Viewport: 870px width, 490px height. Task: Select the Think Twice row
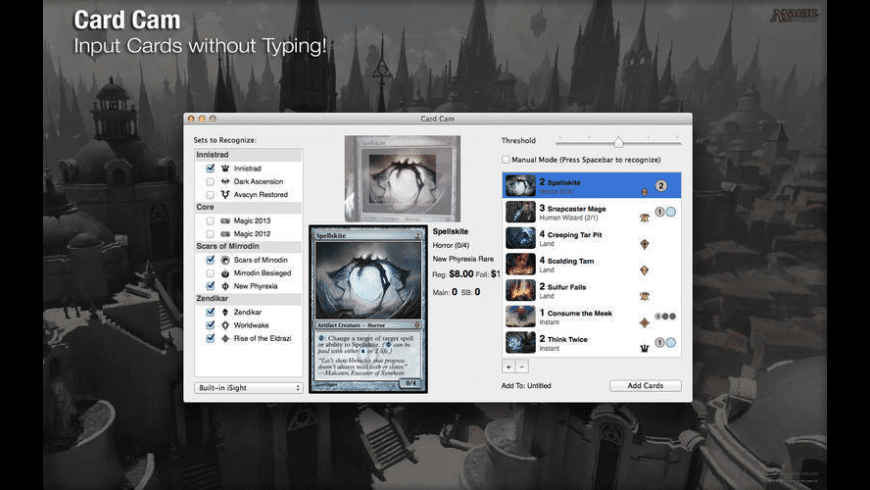(591, 342)
